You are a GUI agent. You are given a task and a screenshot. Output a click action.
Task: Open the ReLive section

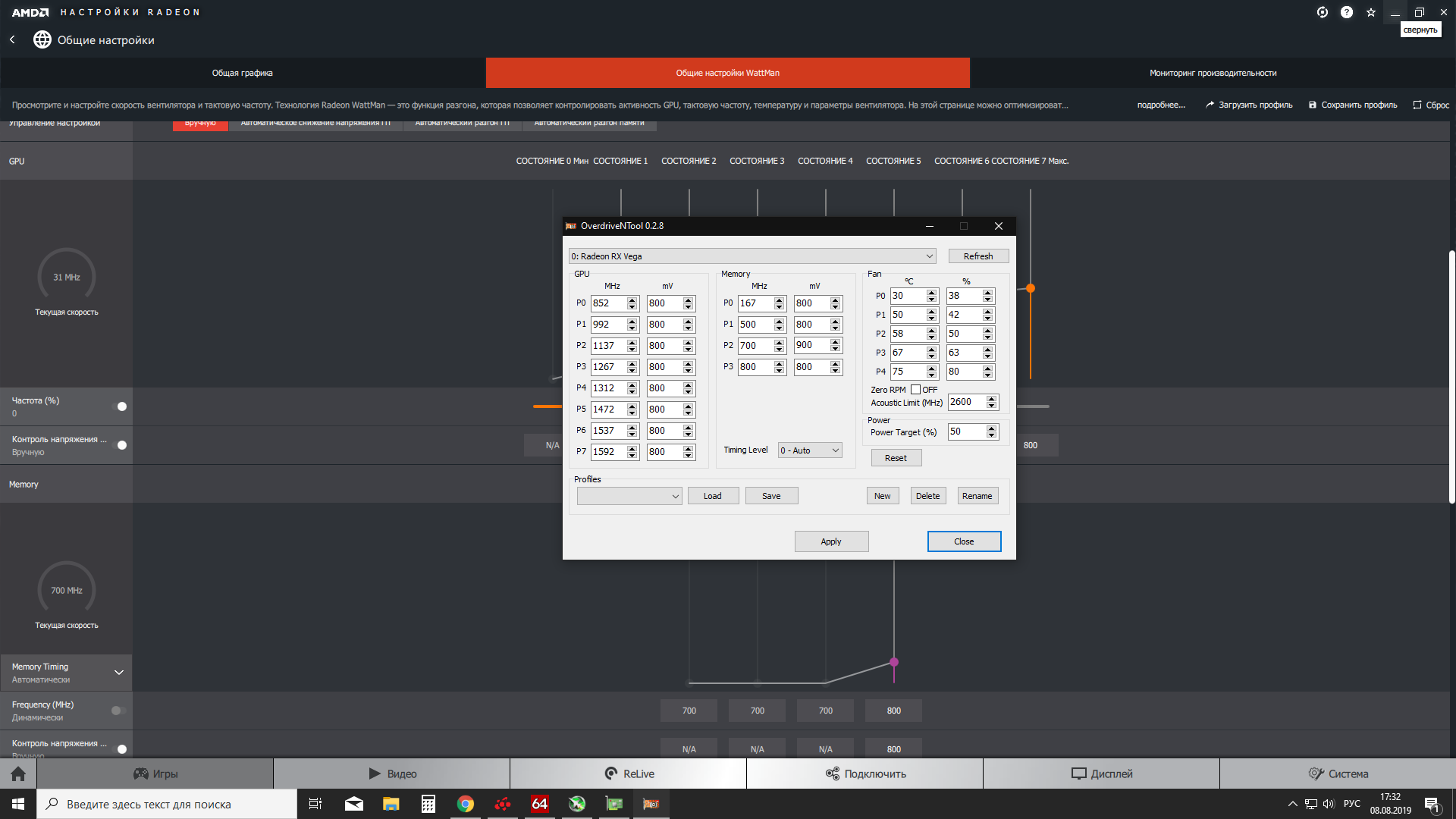point(629,773)
